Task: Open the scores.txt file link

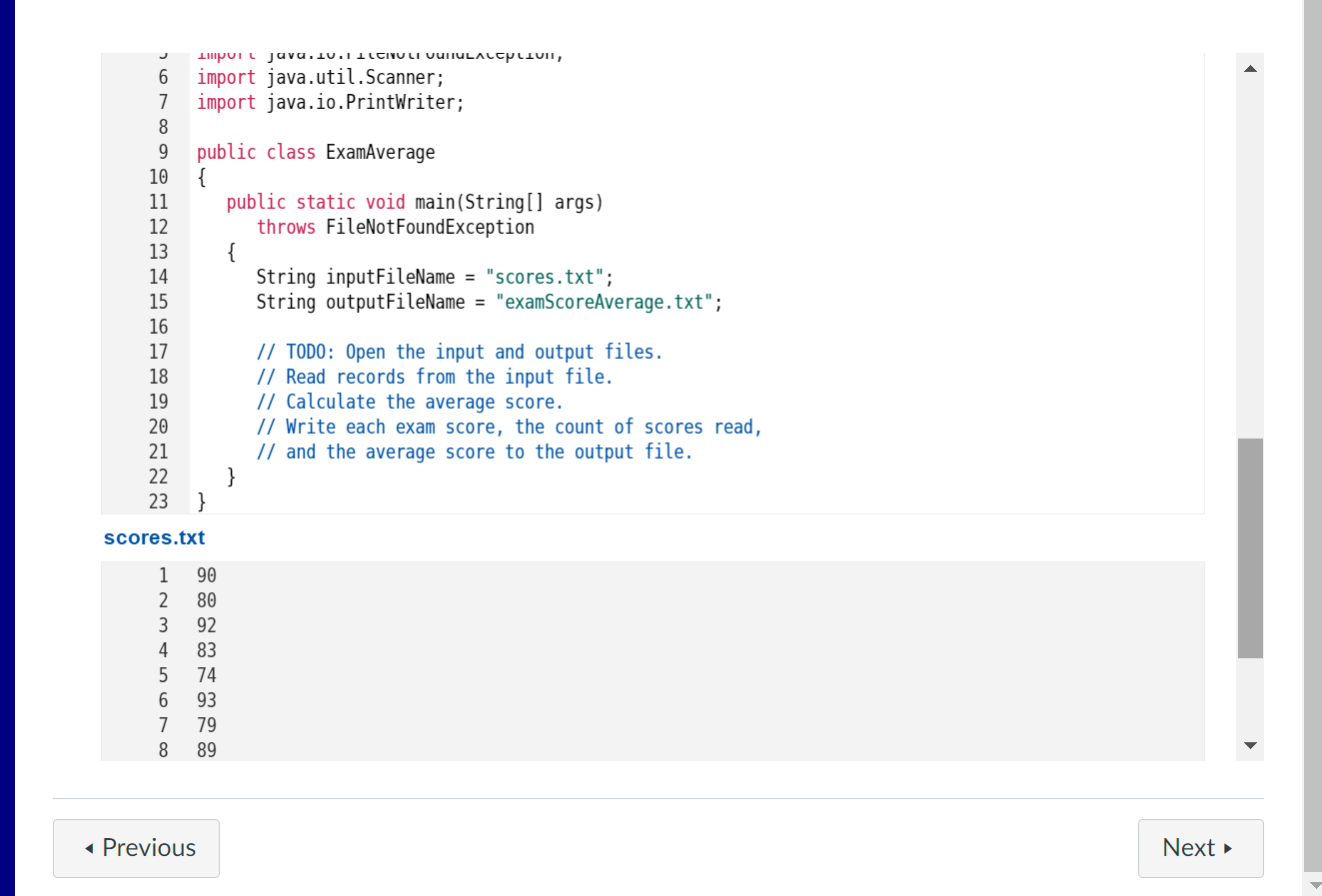Action: click(x=153, y=537)
